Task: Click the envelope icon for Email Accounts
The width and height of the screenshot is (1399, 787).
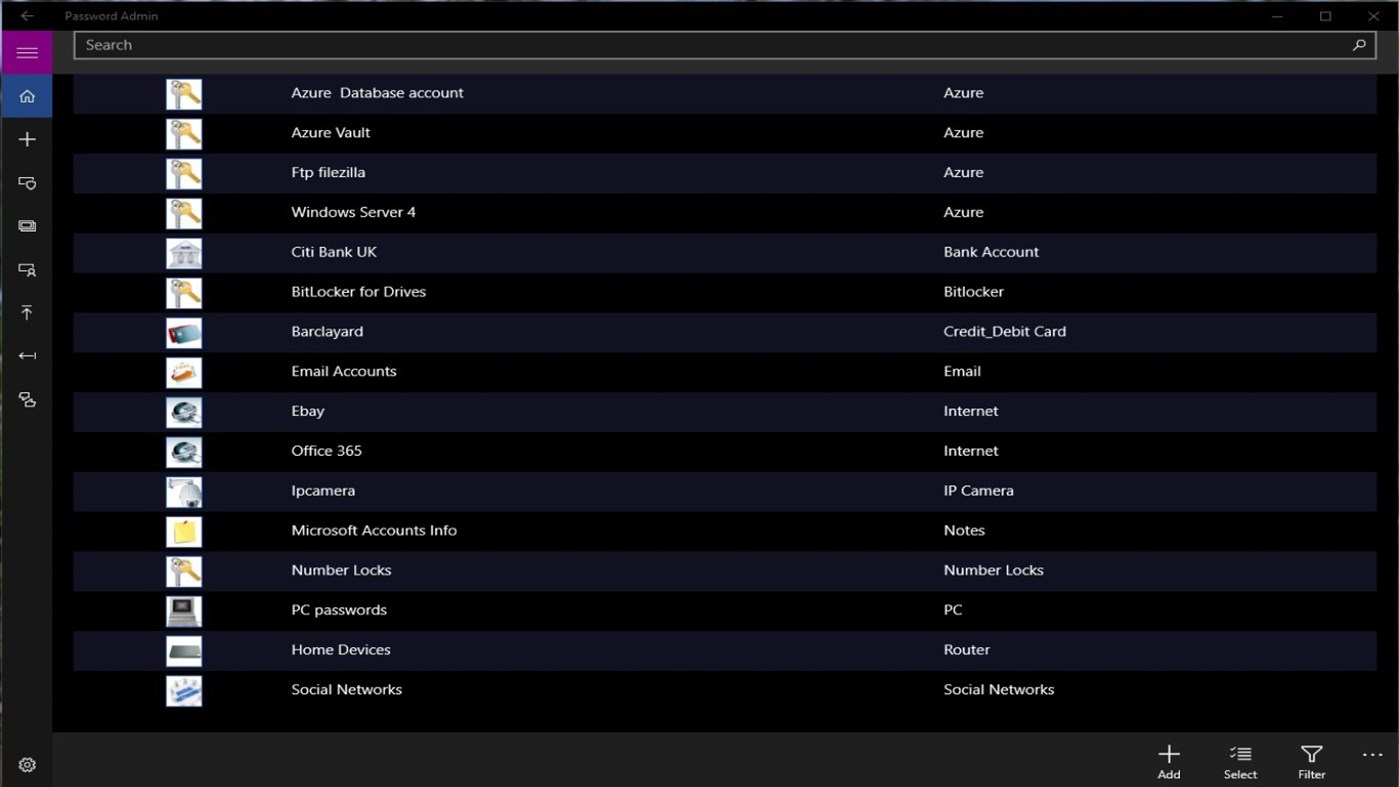Action: (184, 372)
